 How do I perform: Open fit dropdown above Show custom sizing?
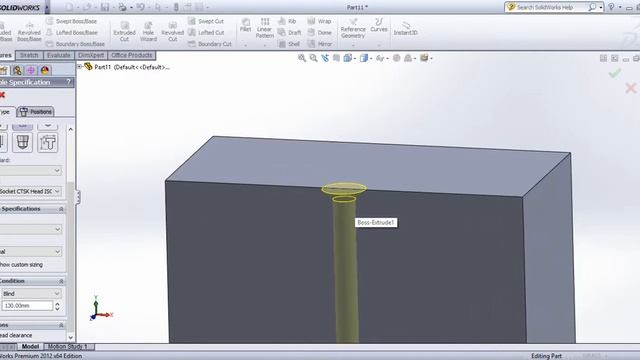tap(31, 252)
